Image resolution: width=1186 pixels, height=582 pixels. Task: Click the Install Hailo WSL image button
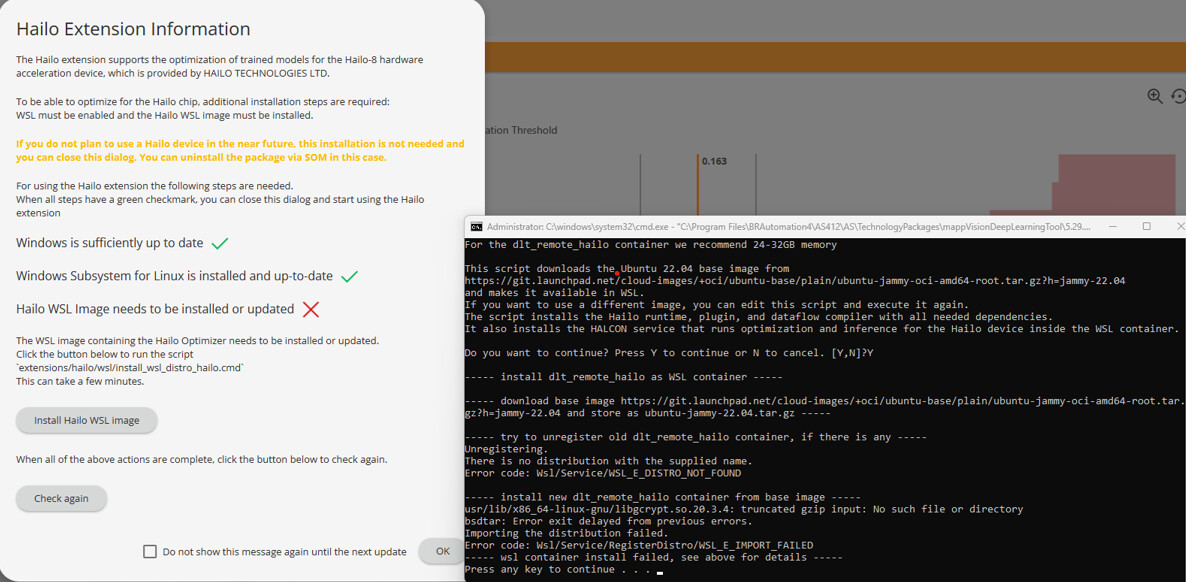click(x=86, y=420)
